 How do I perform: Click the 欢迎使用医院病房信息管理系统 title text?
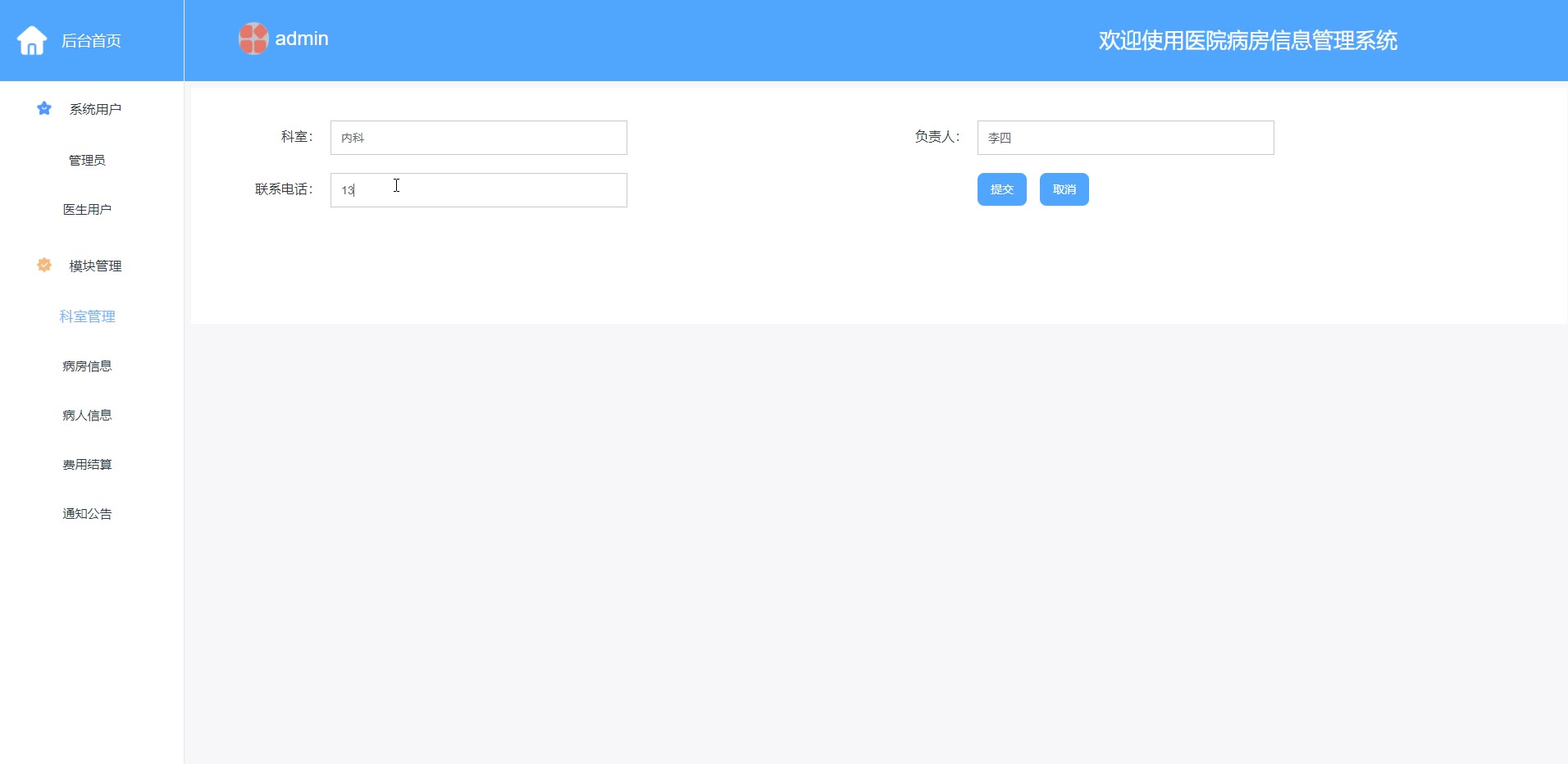(1248, 40)
